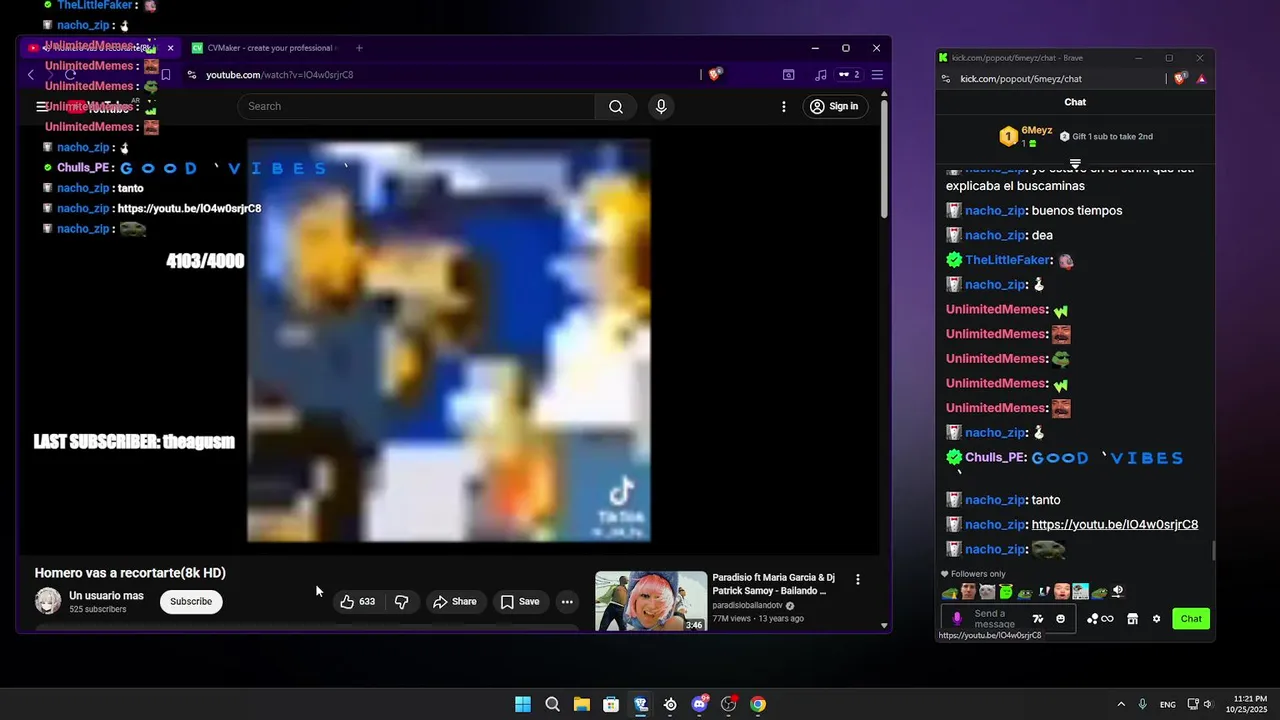Click the Paradisio video thumbnail

(x=651, y=601)
